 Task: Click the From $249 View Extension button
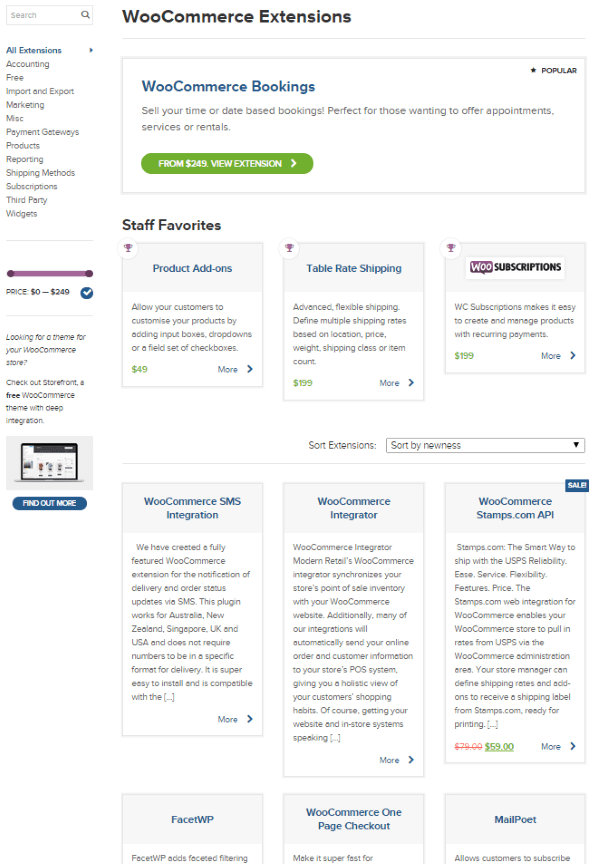tap(227, 164)
